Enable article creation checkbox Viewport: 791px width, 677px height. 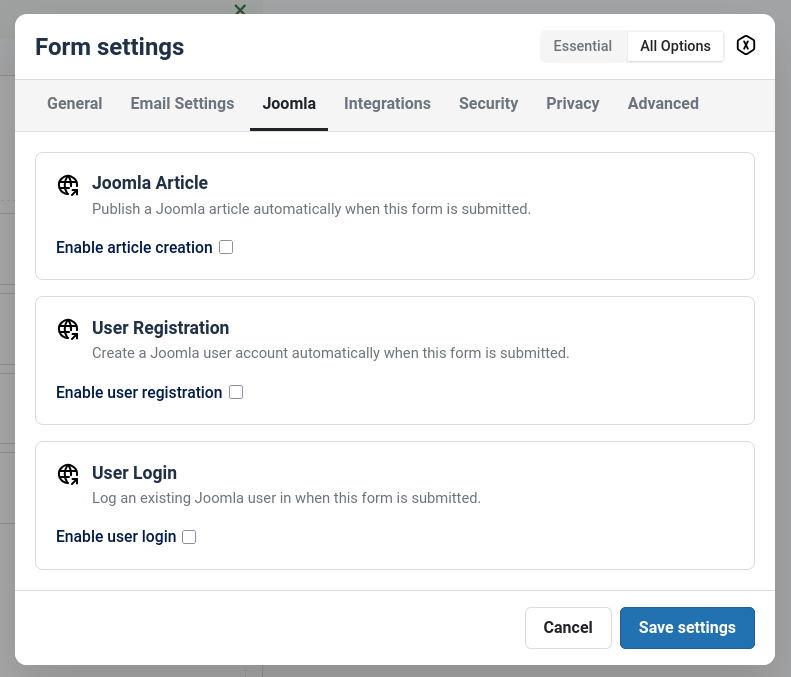pyautogui.click(x=226, y=247)
